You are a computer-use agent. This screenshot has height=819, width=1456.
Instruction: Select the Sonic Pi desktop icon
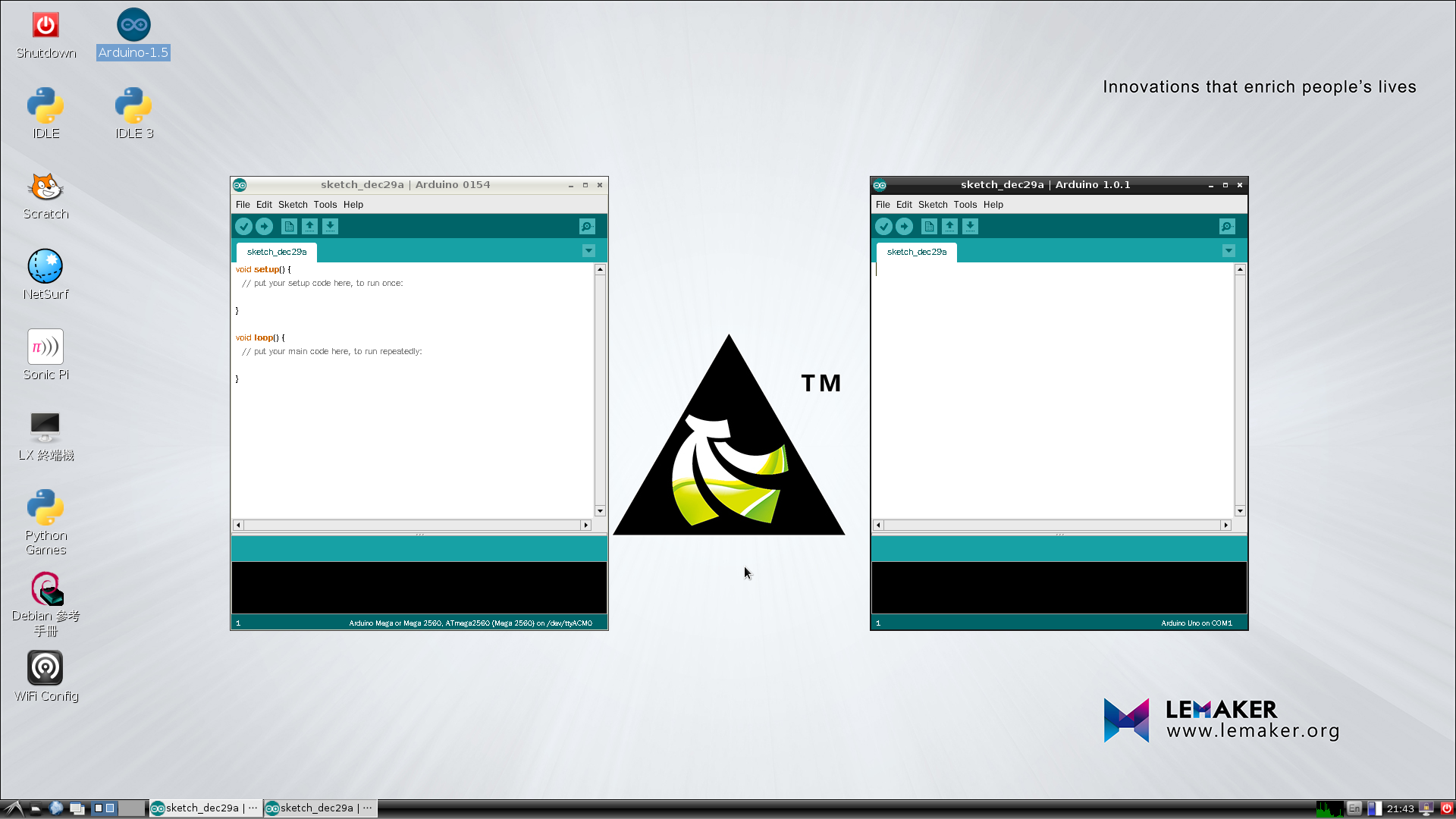coord(45,355)
